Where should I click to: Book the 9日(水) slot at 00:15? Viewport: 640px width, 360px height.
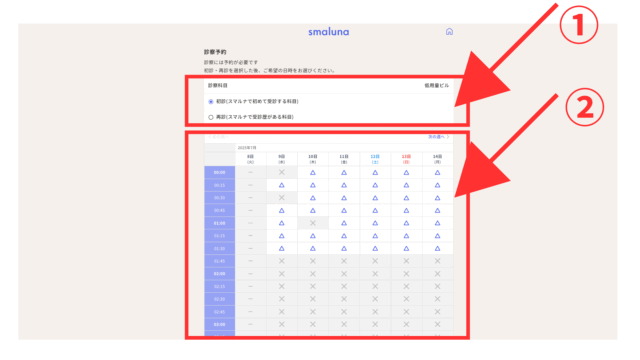pos(282,185)
